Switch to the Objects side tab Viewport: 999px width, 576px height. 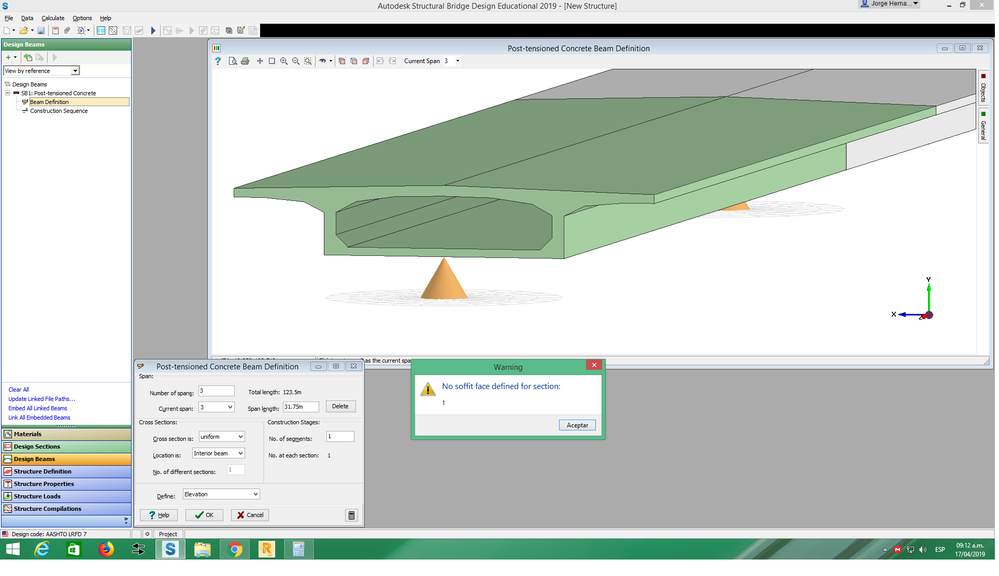983,88
